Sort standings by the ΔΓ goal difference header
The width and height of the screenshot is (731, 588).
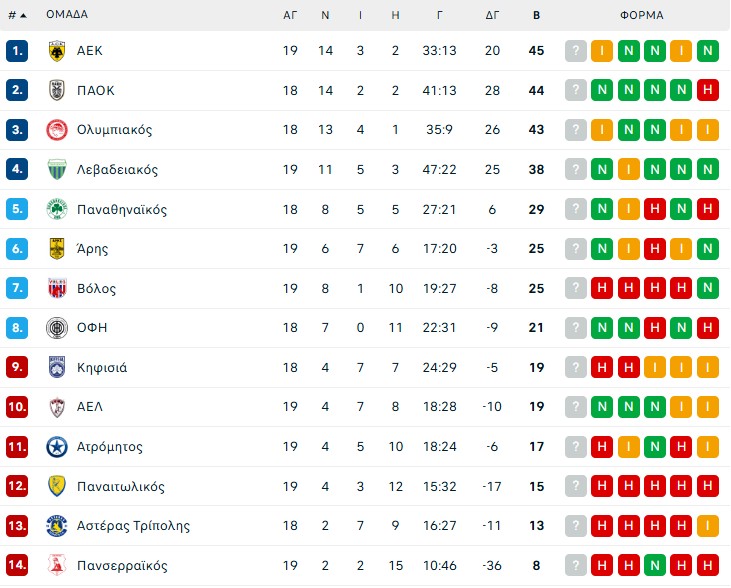coord(492,15)
